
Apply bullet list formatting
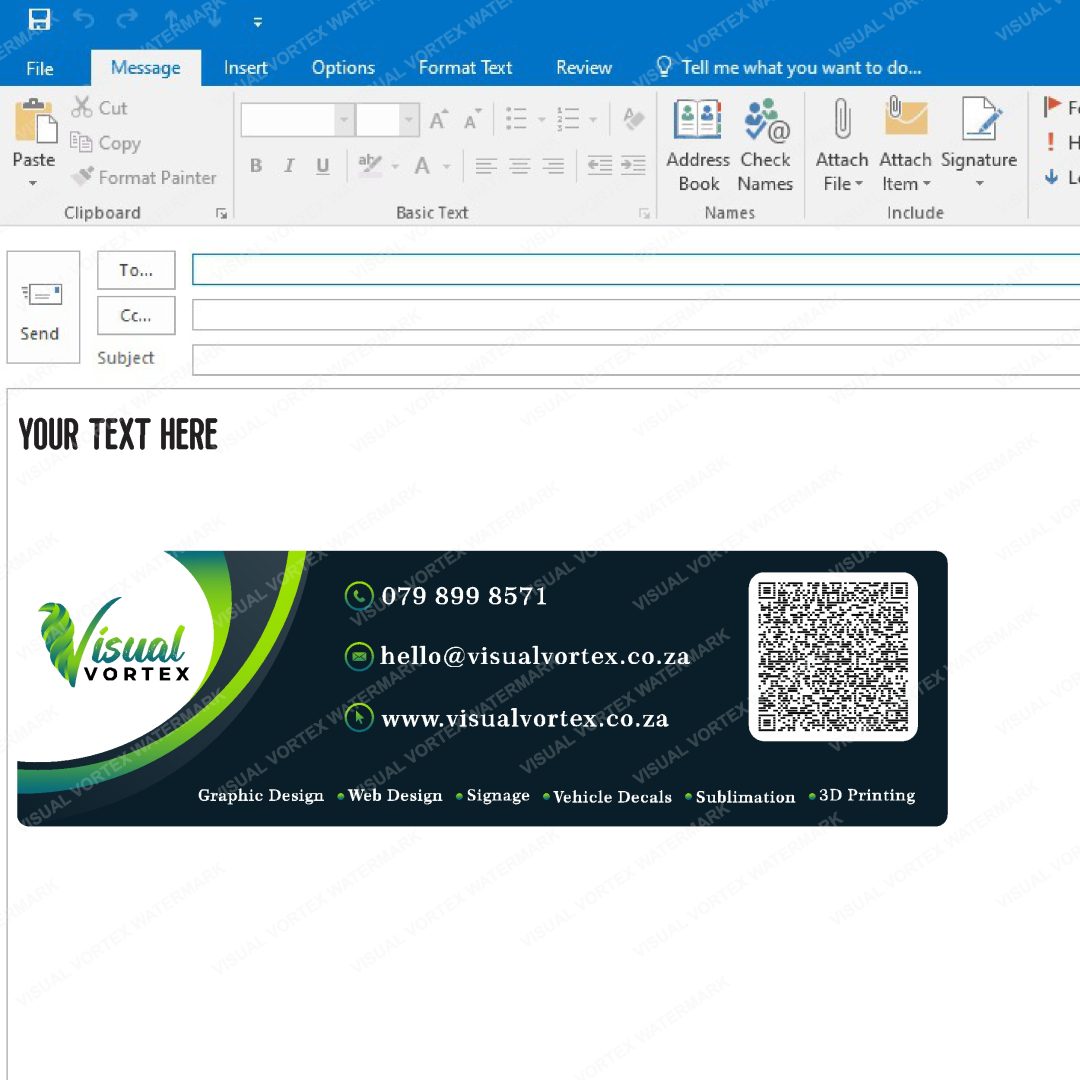click(517, 118)
